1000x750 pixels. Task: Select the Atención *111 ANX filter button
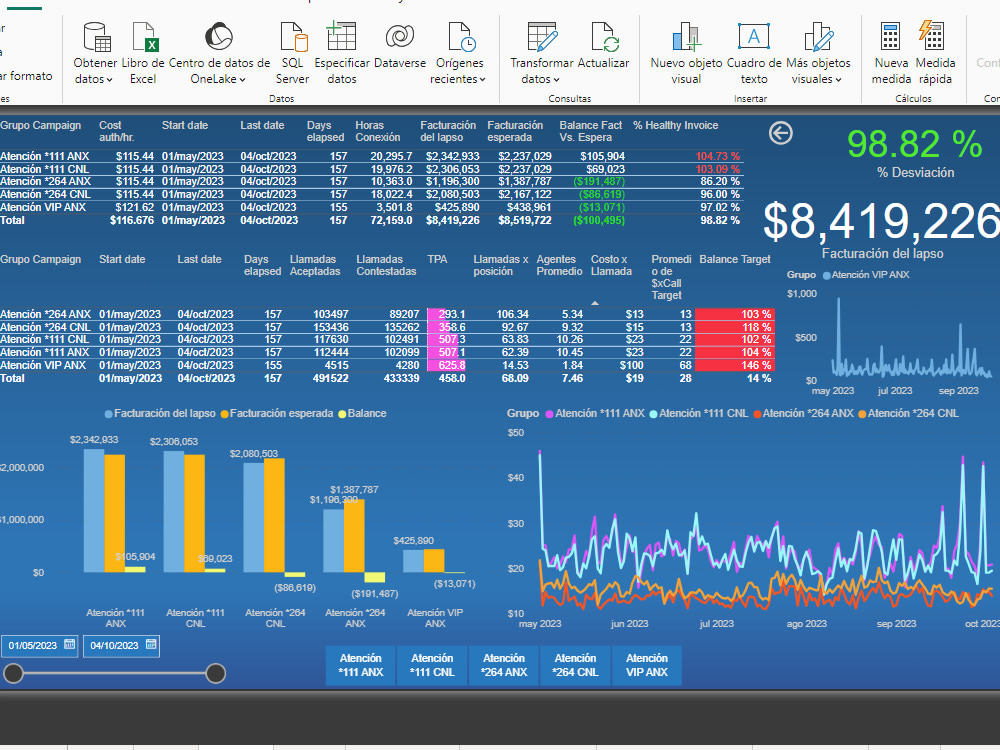[x=359, y=665]
